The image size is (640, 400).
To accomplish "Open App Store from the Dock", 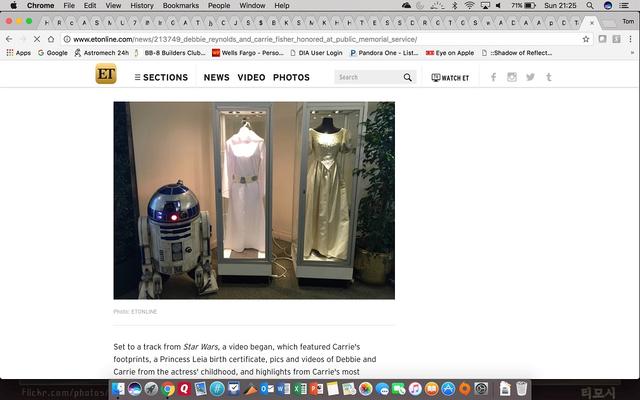I will (448, 389).
